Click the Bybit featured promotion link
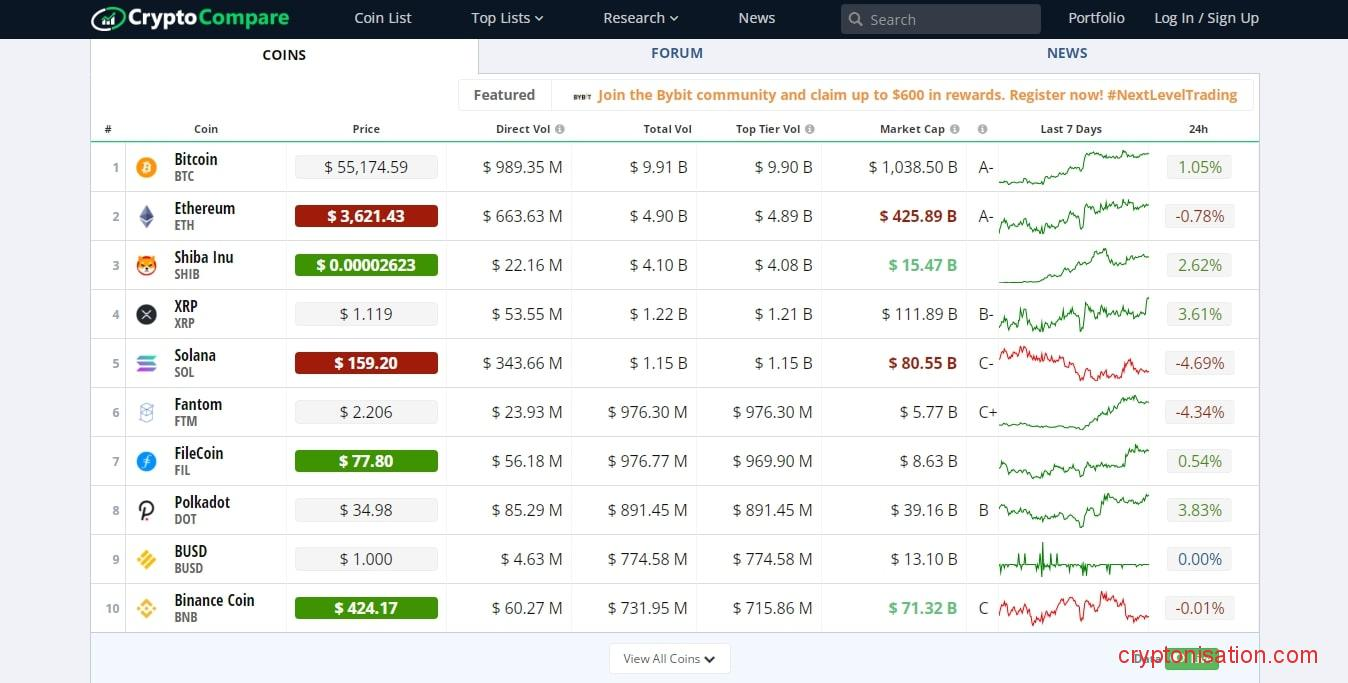This screenshot has width=1348, height=683. coord(916,95)
